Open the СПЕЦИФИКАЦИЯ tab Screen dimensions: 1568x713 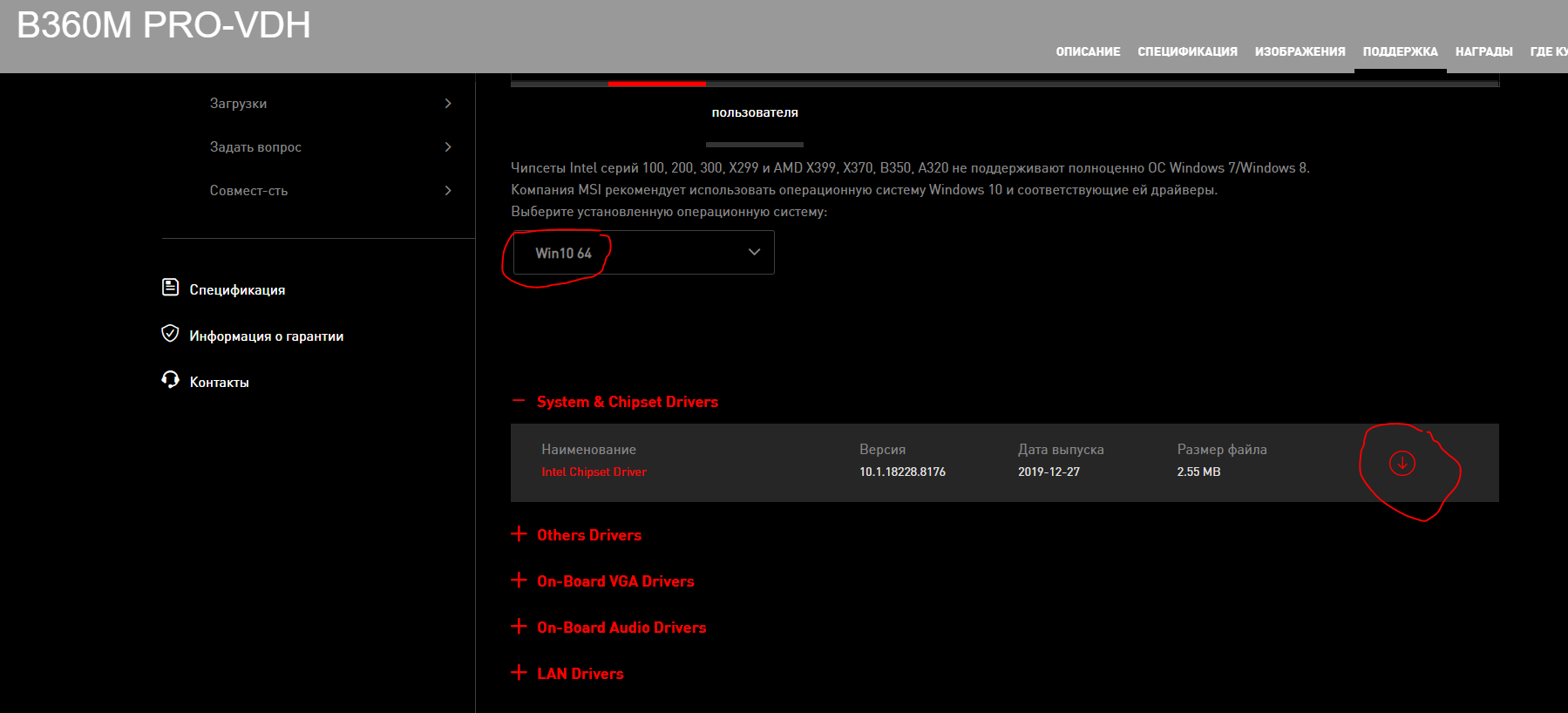click(x=1187, y=51)
